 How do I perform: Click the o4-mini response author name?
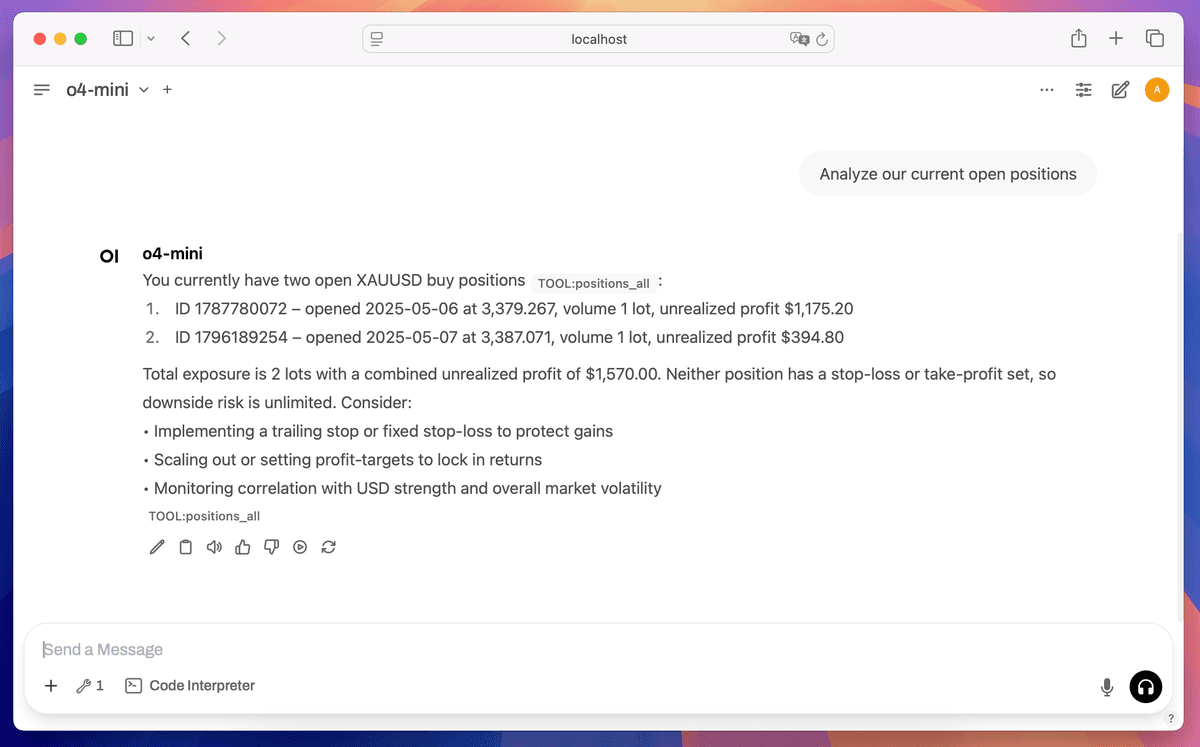(173, 254)
